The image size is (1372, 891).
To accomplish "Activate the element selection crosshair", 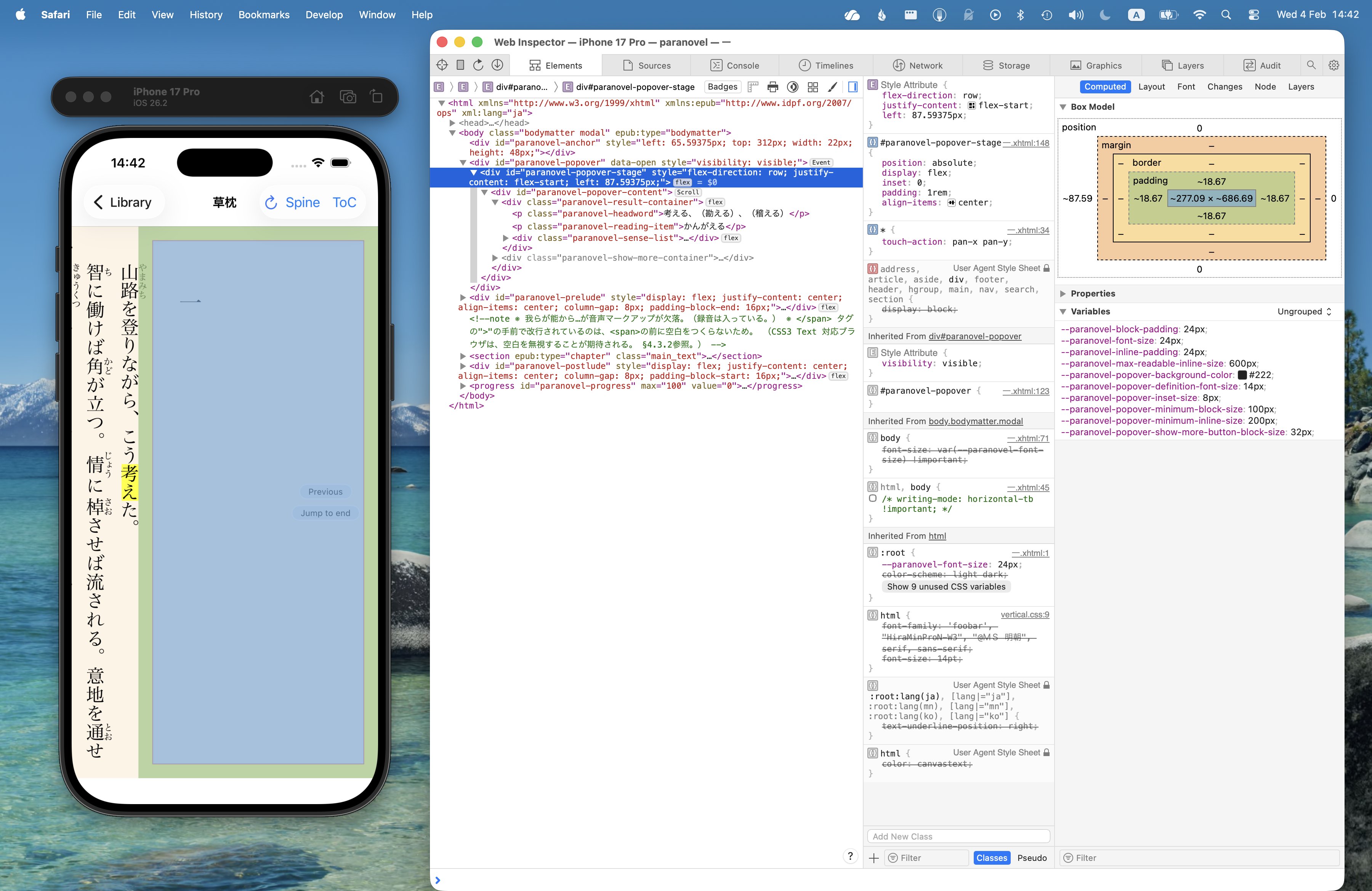I will coord(442,65).
